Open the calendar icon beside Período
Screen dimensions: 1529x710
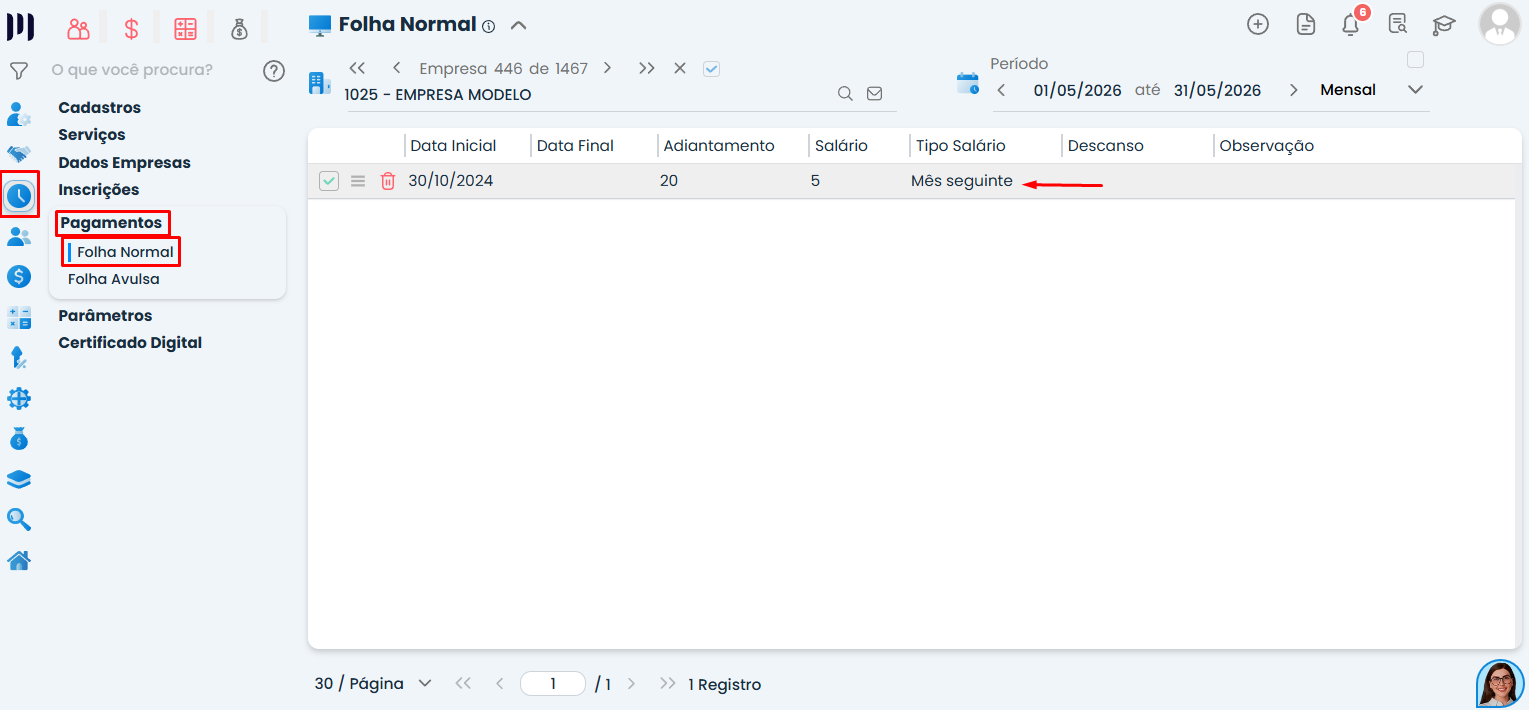tap(967, 84)
